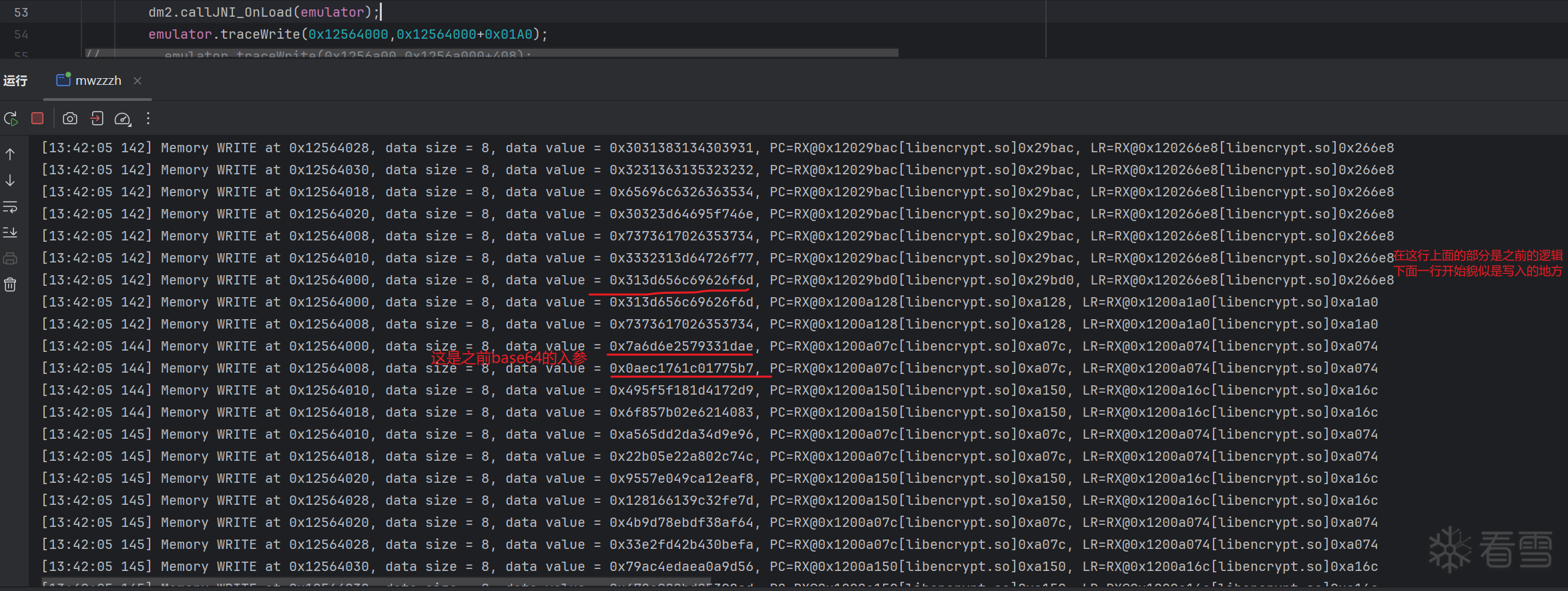Viewport: 1568px width, 591px height.
Task: Click the underlined 0x313d656c69626f6d value
Action: tap(680, 280)
